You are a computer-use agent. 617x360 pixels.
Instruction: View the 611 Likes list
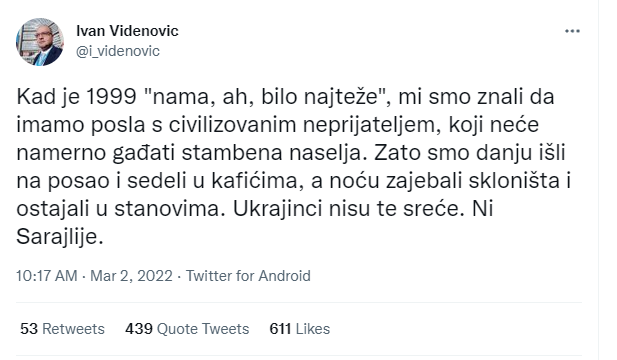click(300, 329)
